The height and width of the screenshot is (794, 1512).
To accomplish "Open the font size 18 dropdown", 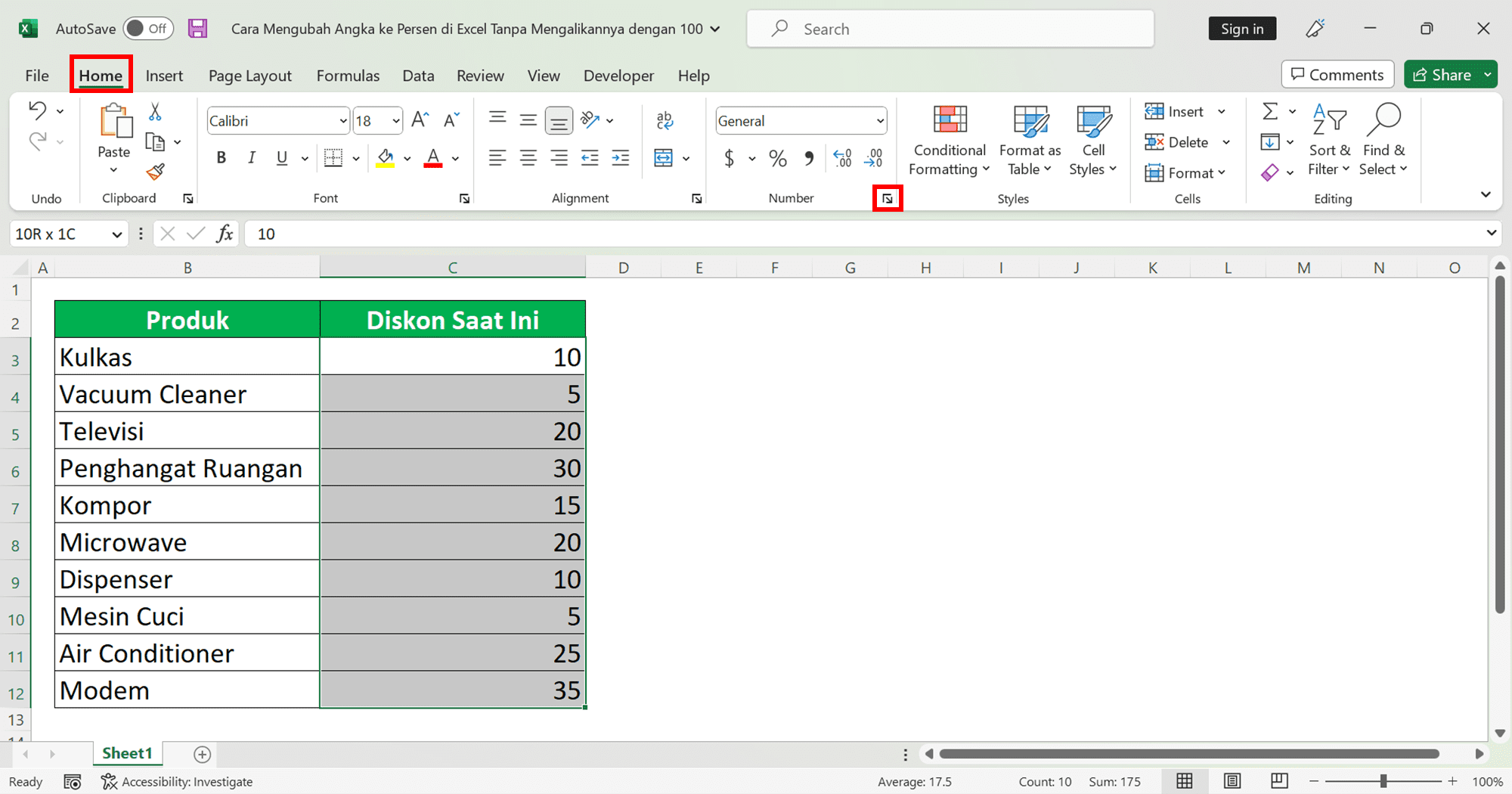I will [x=396, y=121].
